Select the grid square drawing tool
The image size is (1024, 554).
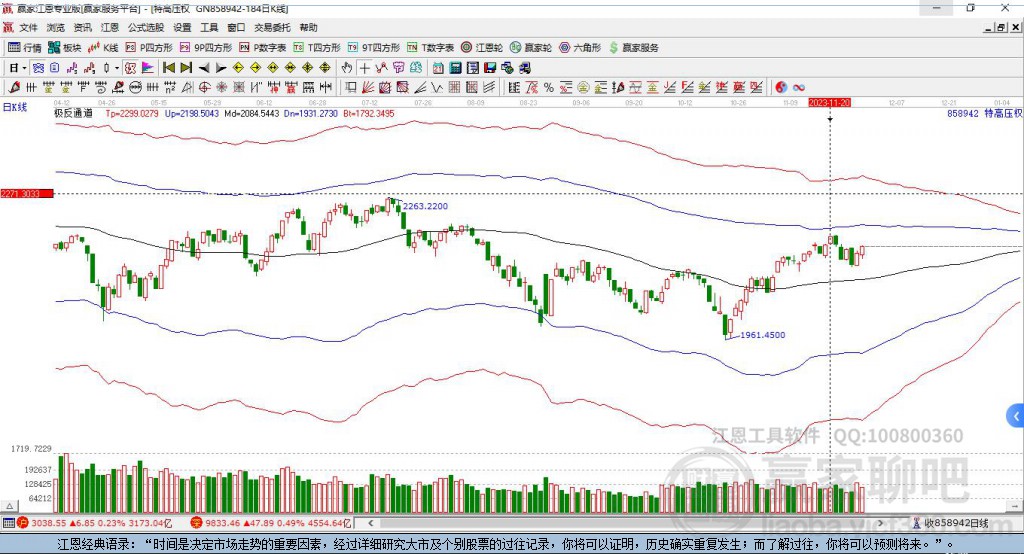(x=455, y=88)
